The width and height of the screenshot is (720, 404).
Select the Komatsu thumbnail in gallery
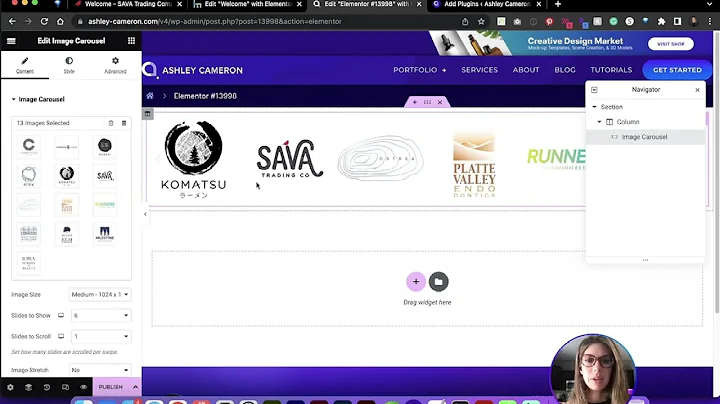click(x=67, y=175)
